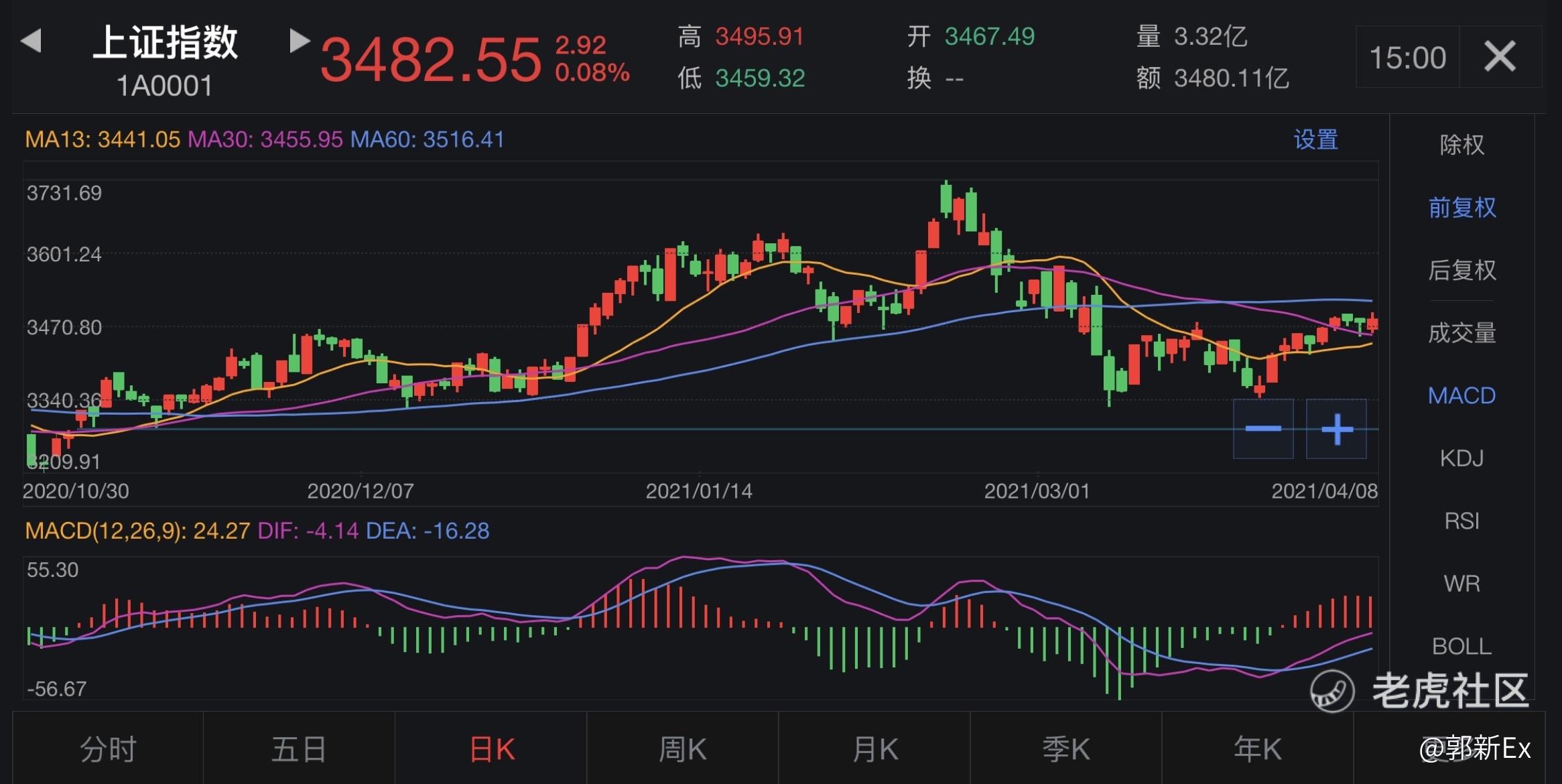
Task: Go to next stock with right arrow
Action: [x=299, y=41]
